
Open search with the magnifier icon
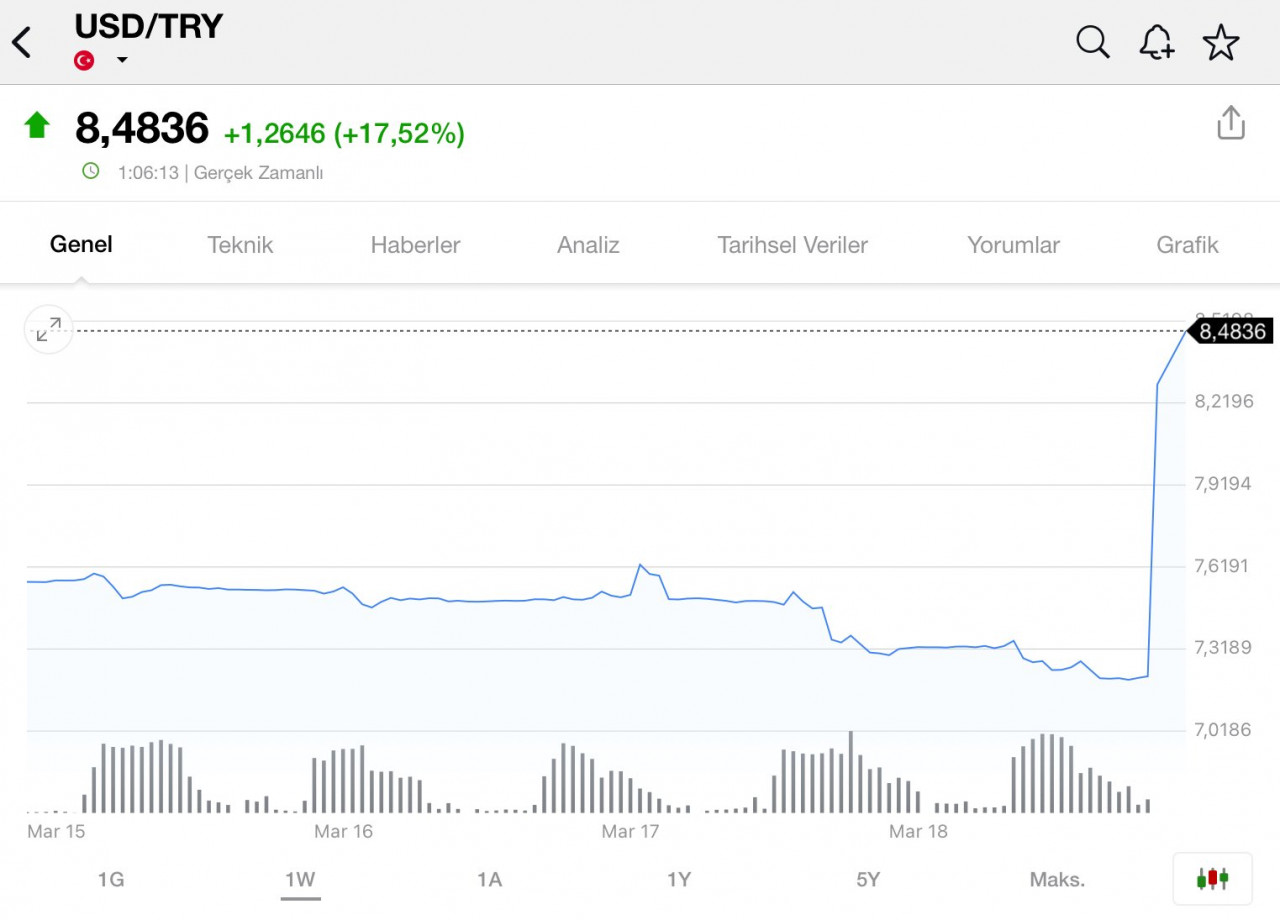(1092, 42)
